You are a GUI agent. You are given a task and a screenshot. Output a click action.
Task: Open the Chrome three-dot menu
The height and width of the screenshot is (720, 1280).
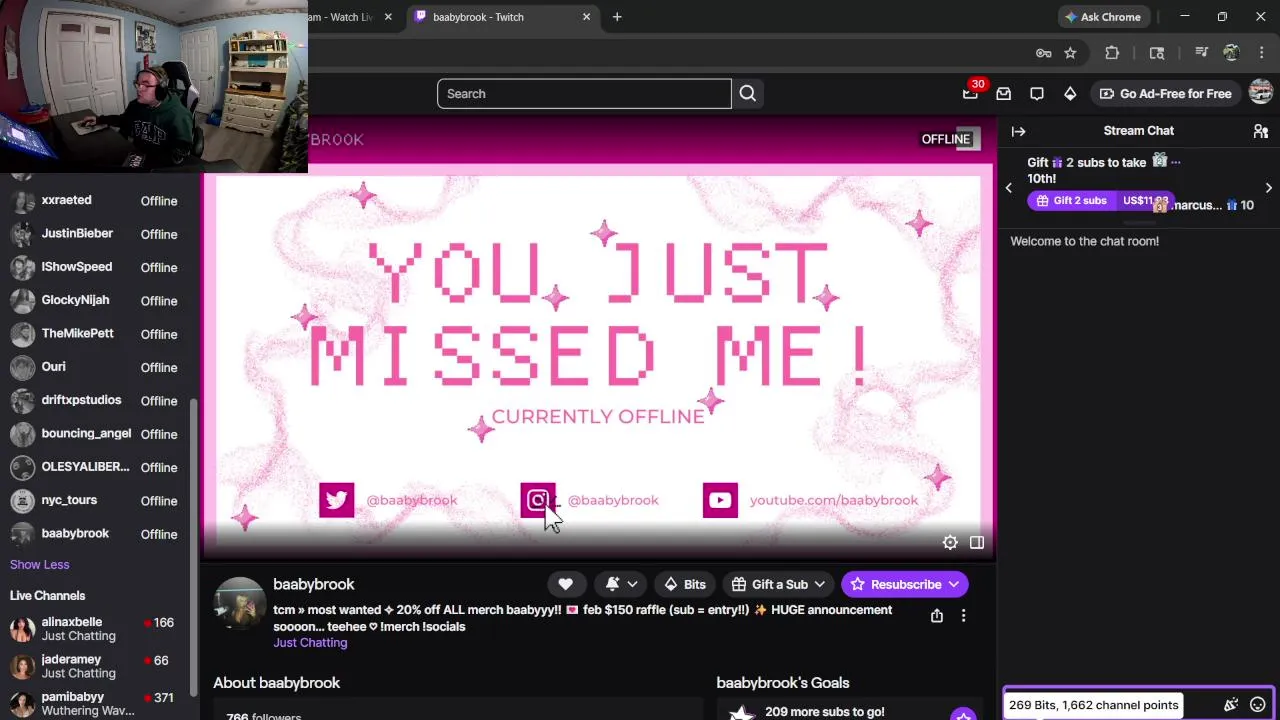1263,53
